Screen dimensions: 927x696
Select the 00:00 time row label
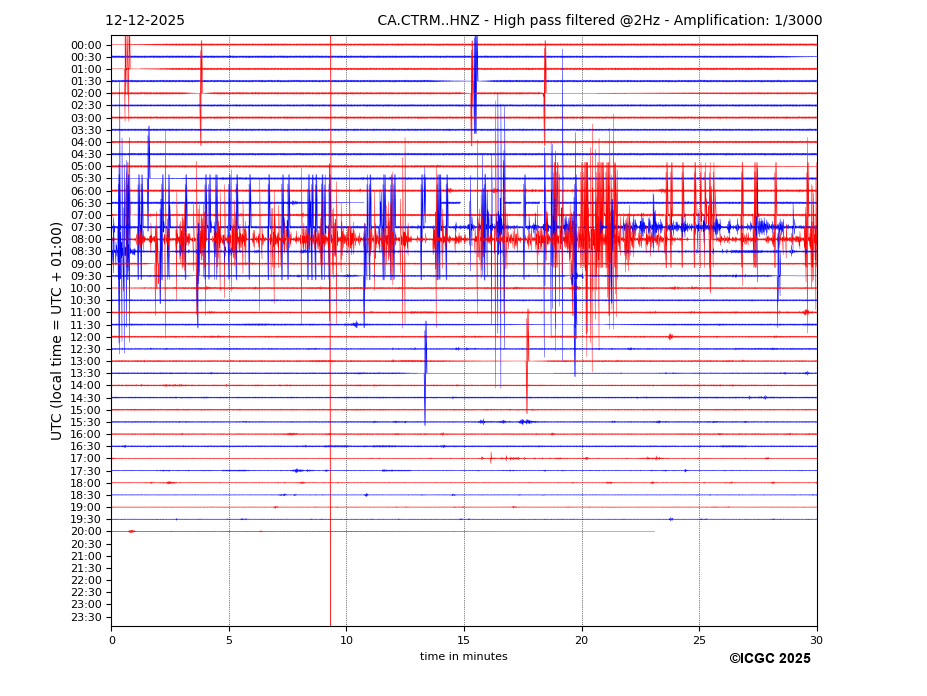(x=86, y=45)
